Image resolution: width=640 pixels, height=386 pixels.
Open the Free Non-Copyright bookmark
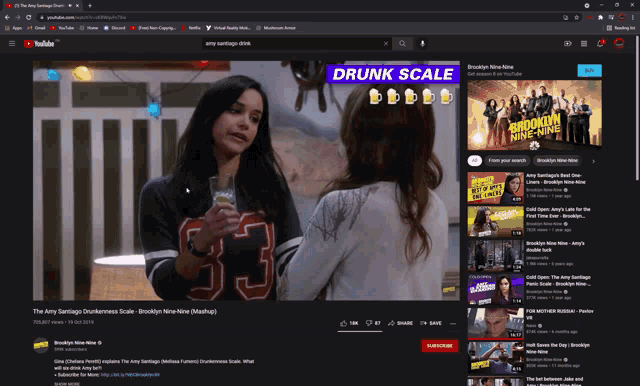[x=153, y=28]
